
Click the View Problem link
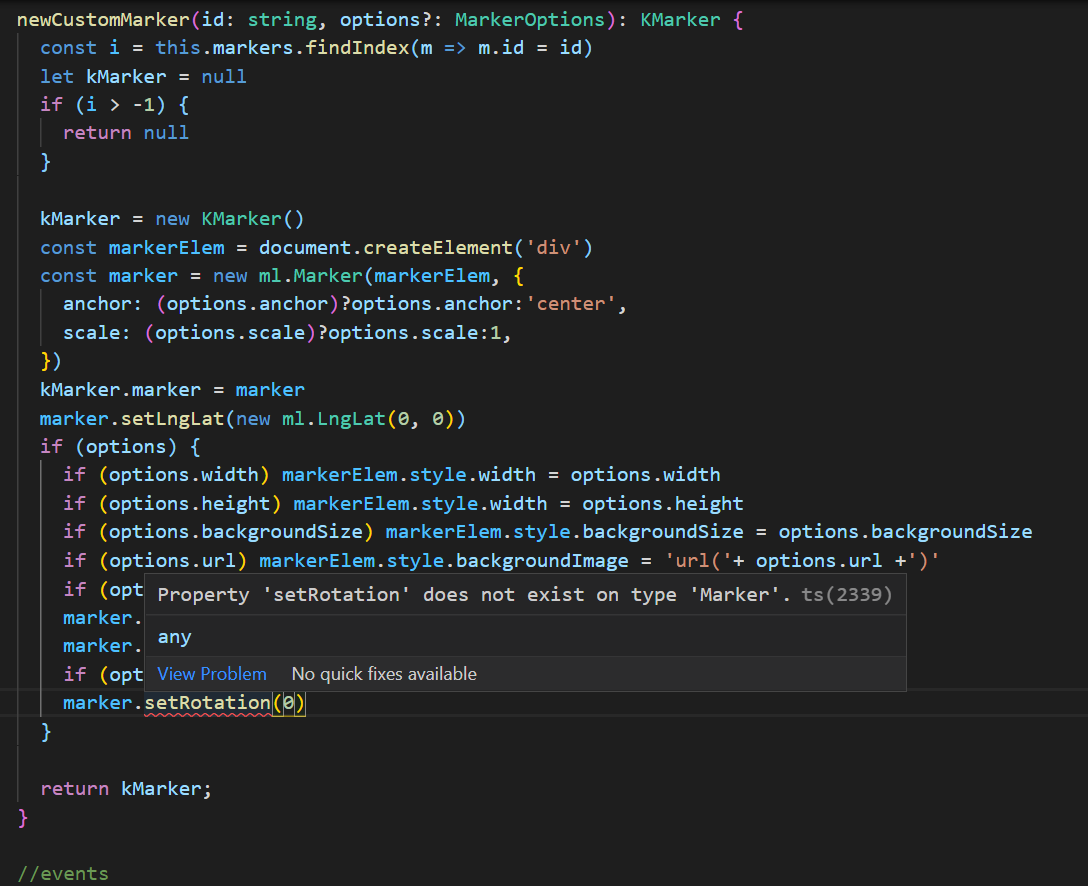(x=211, y=673)
